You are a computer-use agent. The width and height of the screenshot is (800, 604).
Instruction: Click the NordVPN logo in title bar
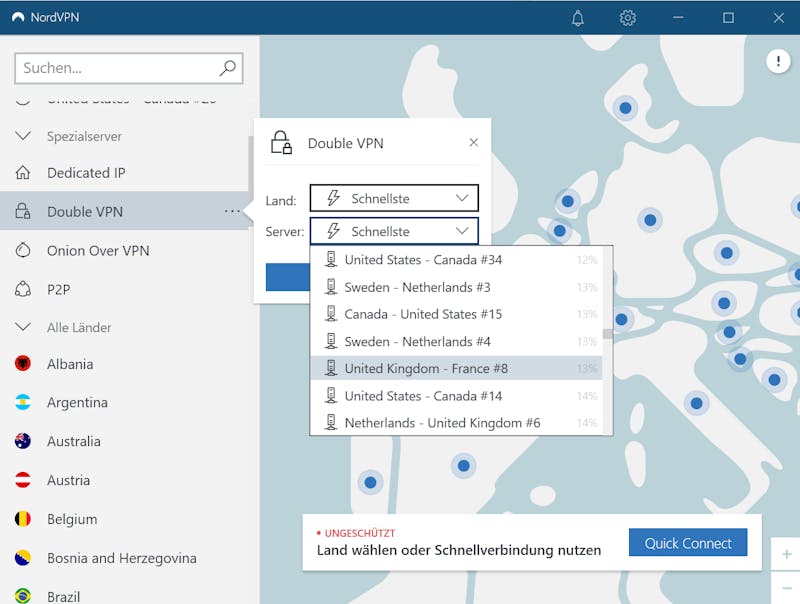point(18,17)
